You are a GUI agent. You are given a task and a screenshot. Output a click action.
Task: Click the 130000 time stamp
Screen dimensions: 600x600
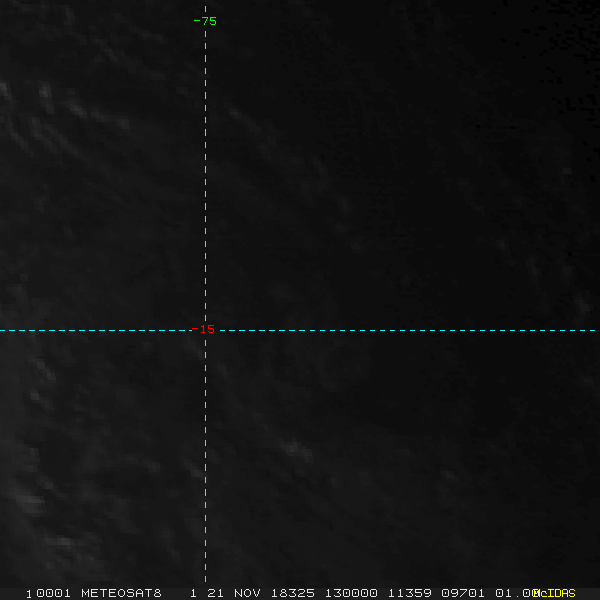click(x=349, y=593)
